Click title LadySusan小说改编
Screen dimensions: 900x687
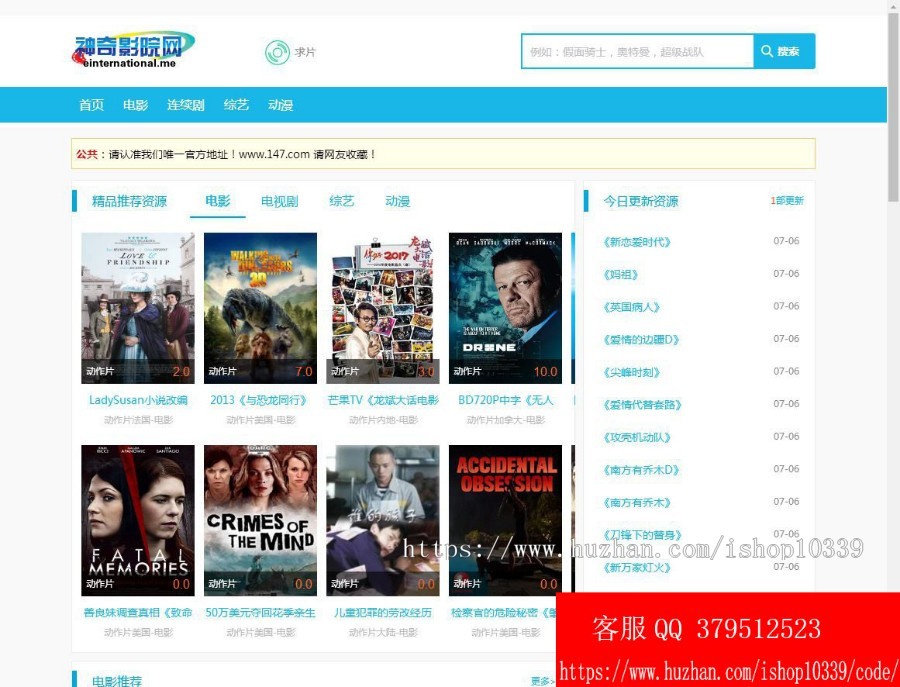138,400
